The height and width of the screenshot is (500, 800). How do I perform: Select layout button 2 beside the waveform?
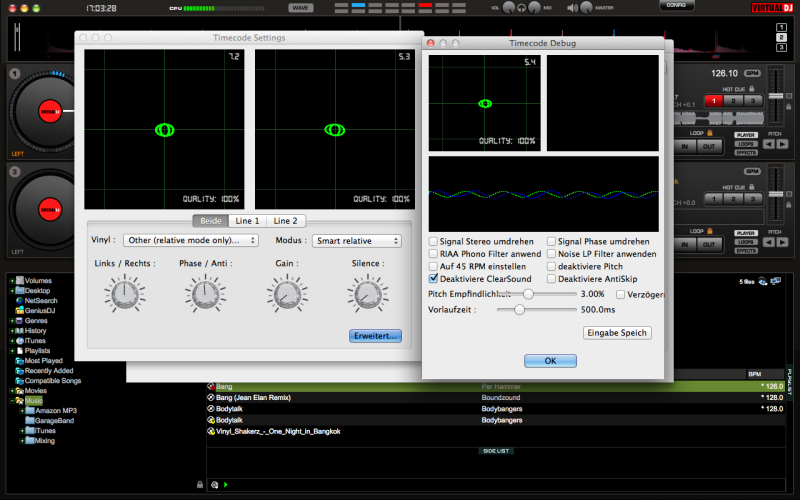[781, 37]
